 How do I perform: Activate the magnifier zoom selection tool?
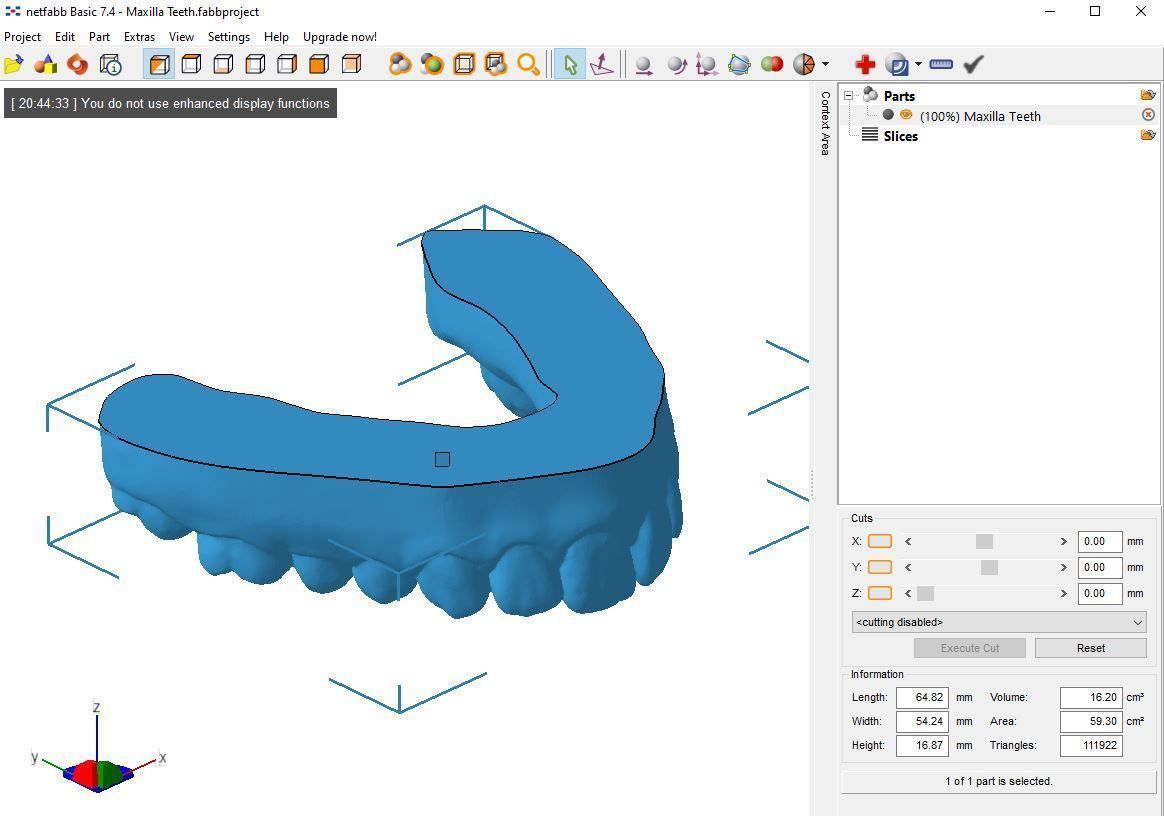click(x=528, y=65)
